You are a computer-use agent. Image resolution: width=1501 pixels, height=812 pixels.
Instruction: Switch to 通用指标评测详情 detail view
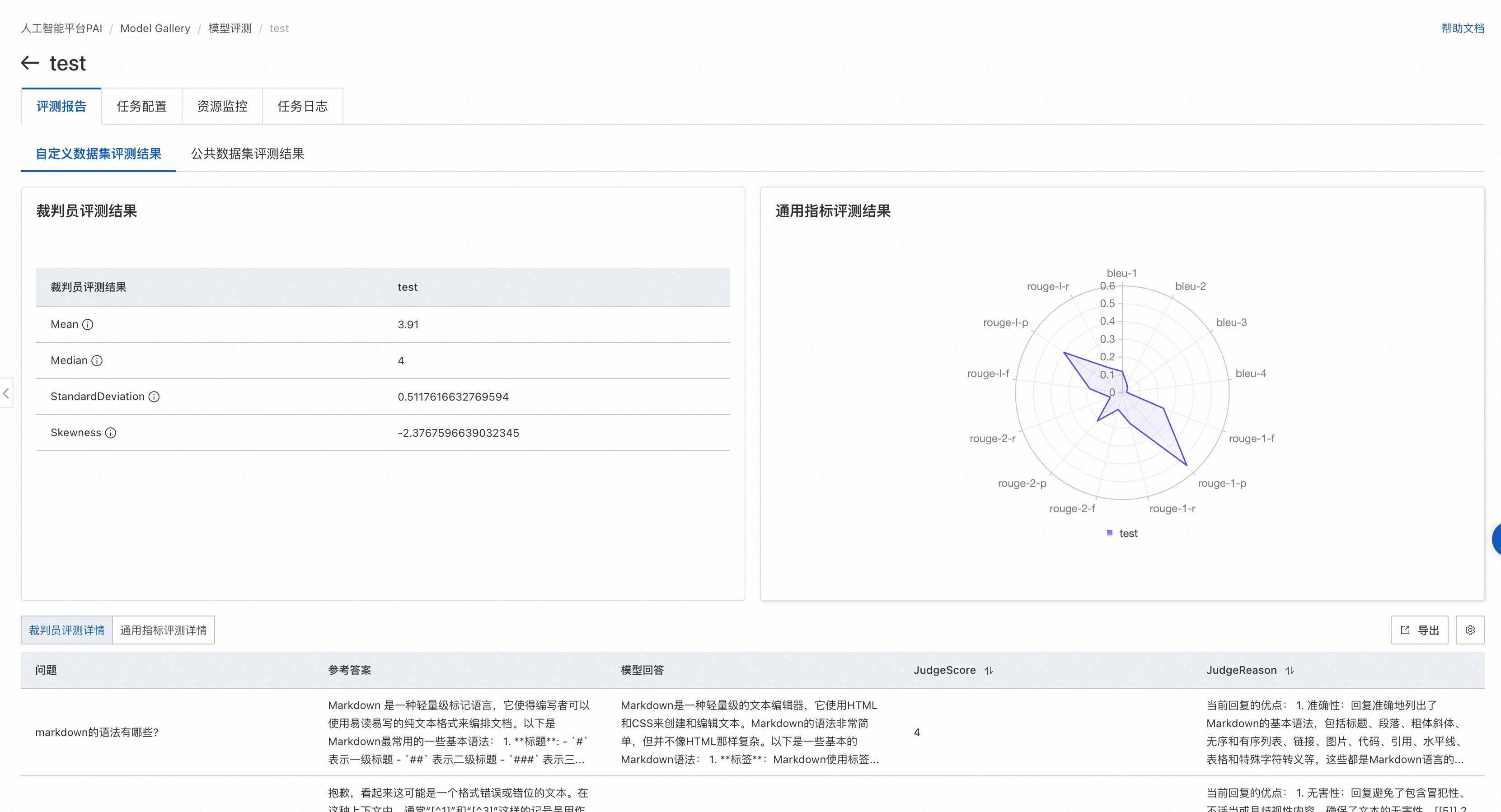click(163, 630)
